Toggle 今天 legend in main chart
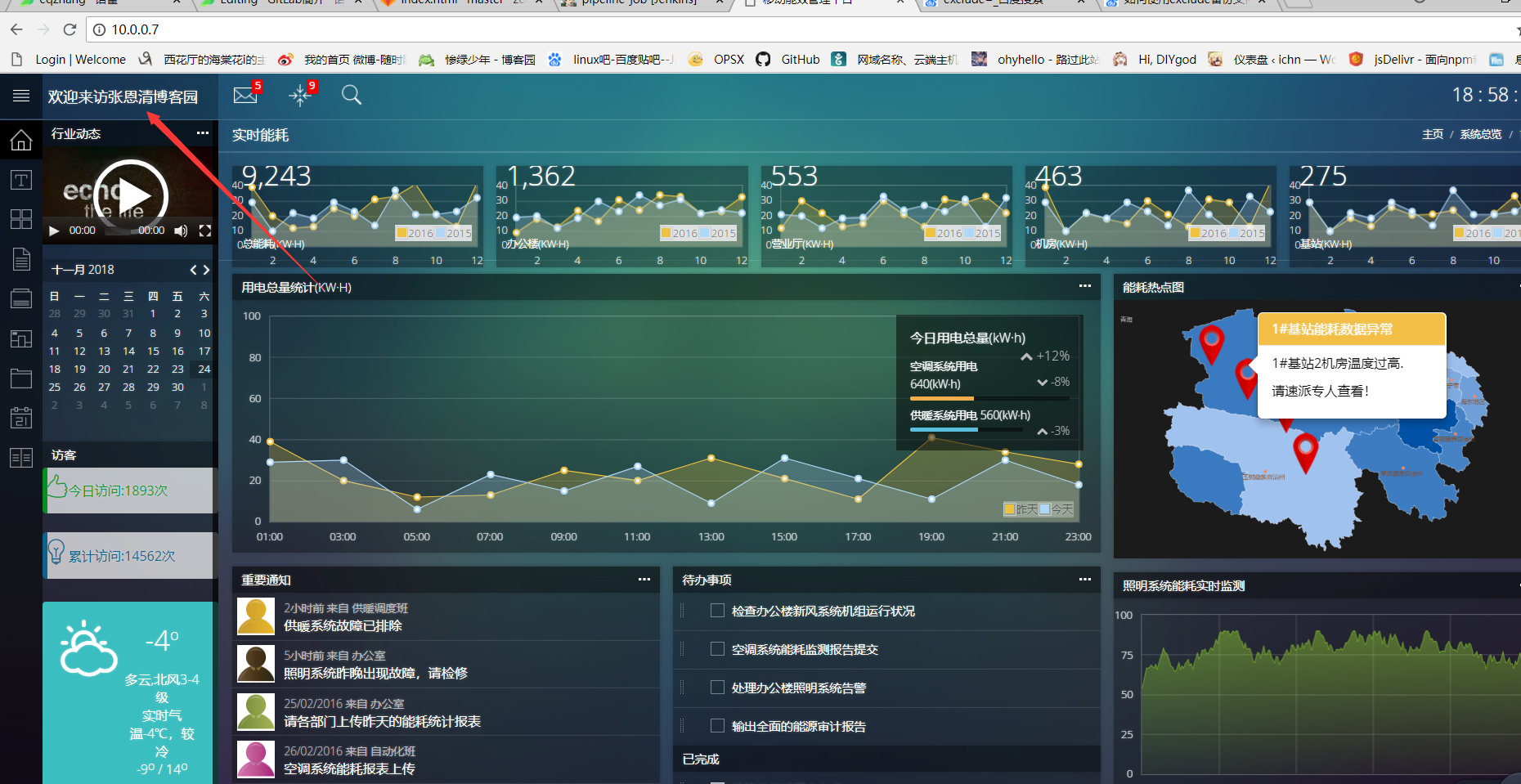 1056,509
